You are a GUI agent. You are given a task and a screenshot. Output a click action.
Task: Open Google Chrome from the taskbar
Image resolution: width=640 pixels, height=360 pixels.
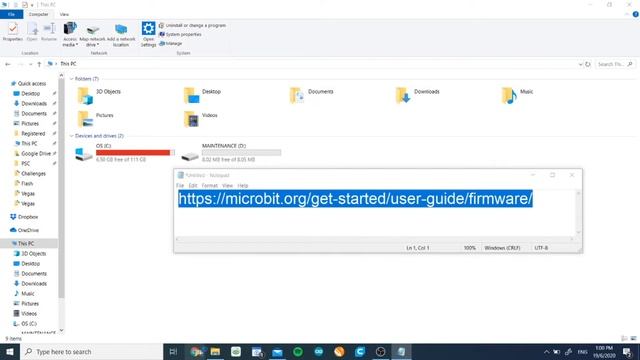click(x=196, y=351)
